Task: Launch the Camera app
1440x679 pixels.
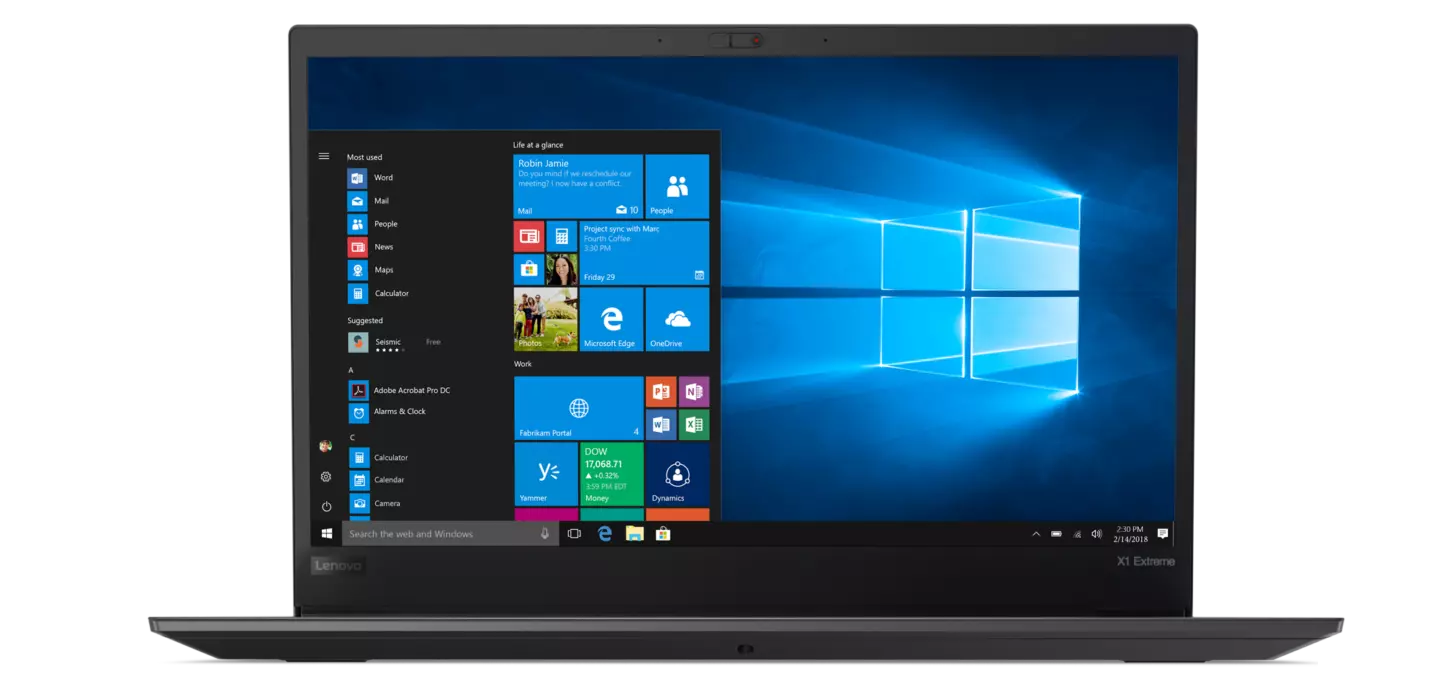Action: click(375, 503)
